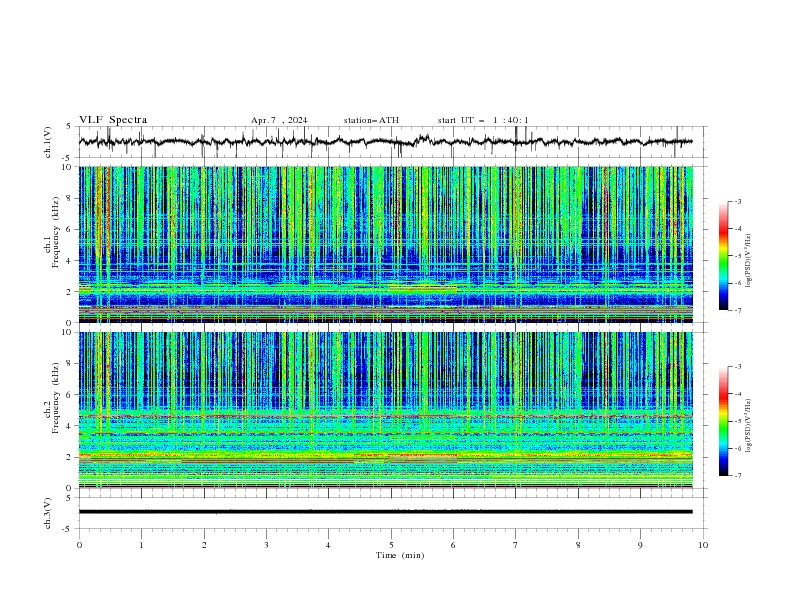Click the ch.1 voltage waveform trace

click(x=385, y=142)
